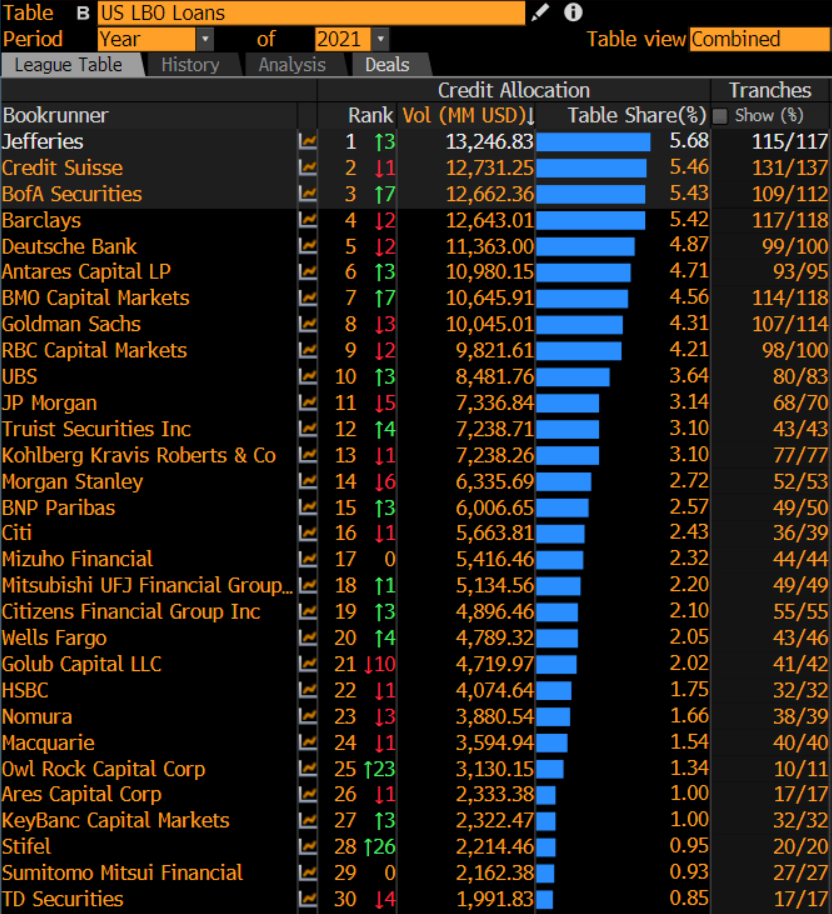The image size is (832, 914).
Task: Expand the Period Year dropdown
Action: click(205, 40)
